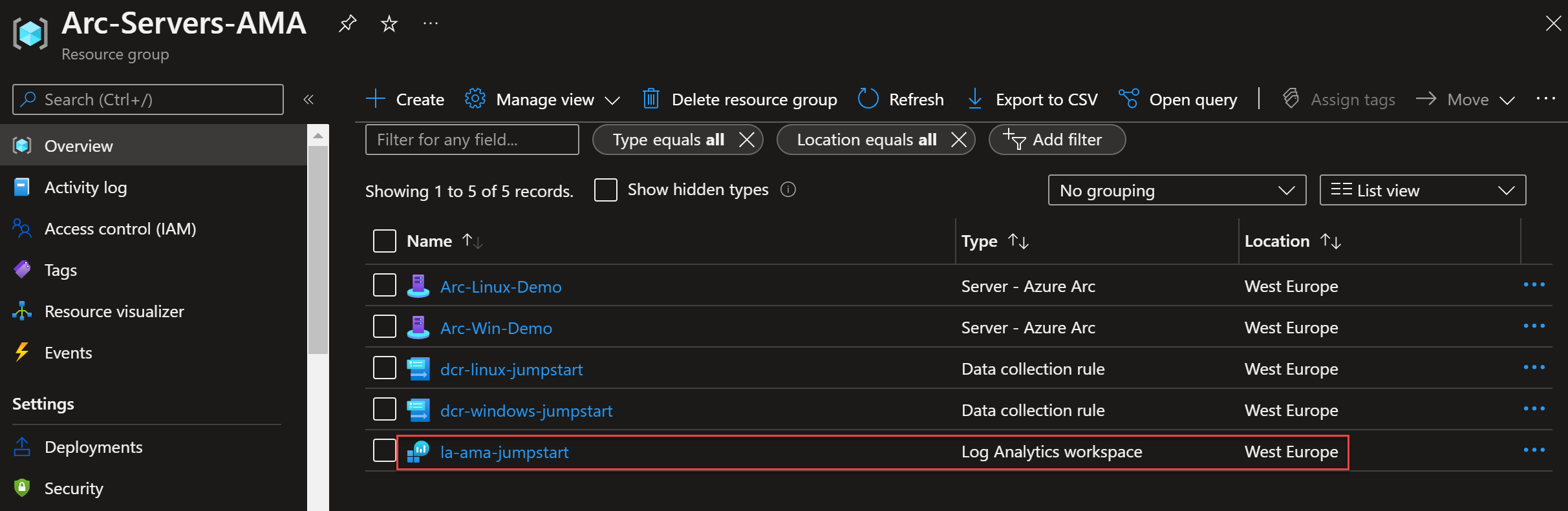Click the Delete resource group trash icon
Screen dimensions: 1568x511
pos(650,99)
